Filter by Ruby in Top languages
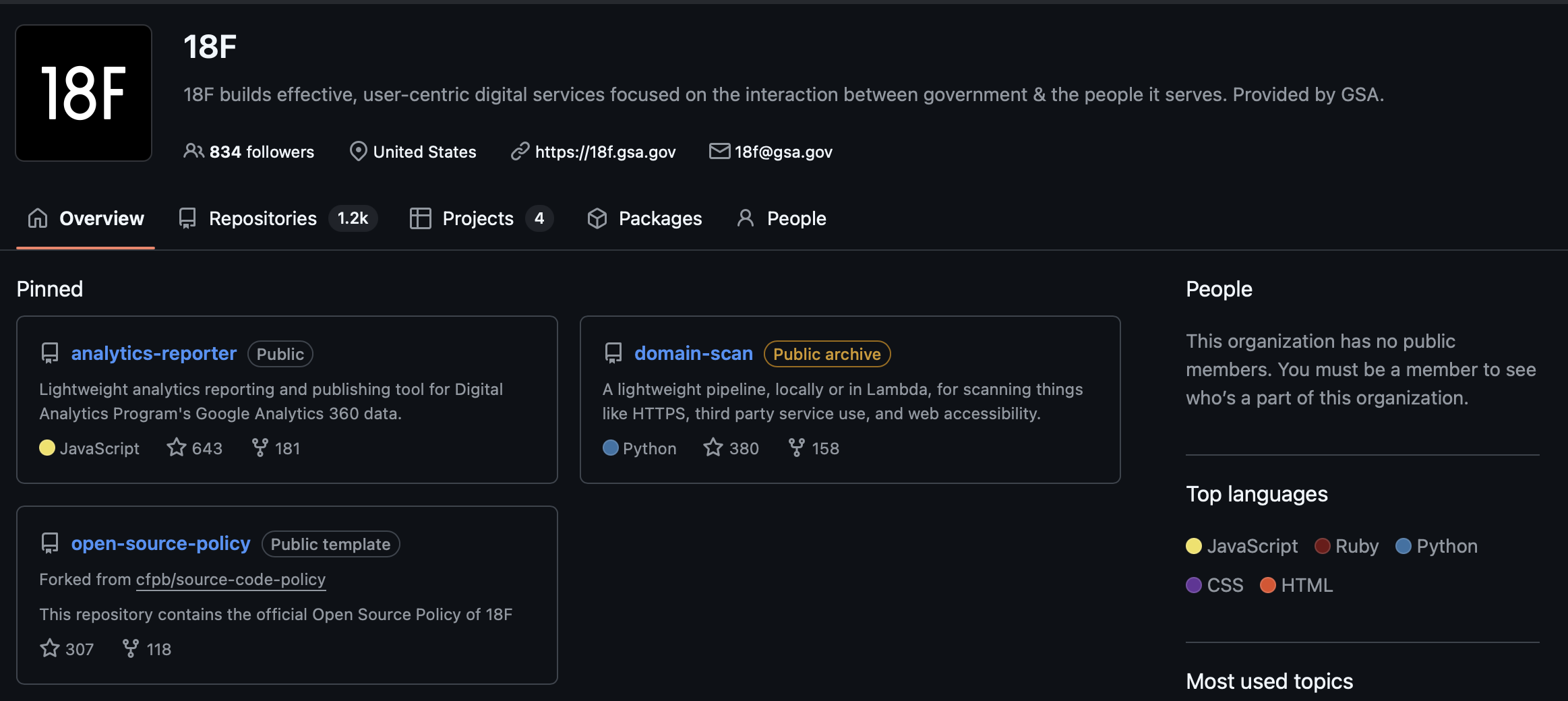1568x701 pixels. (x=1356, y=546)
